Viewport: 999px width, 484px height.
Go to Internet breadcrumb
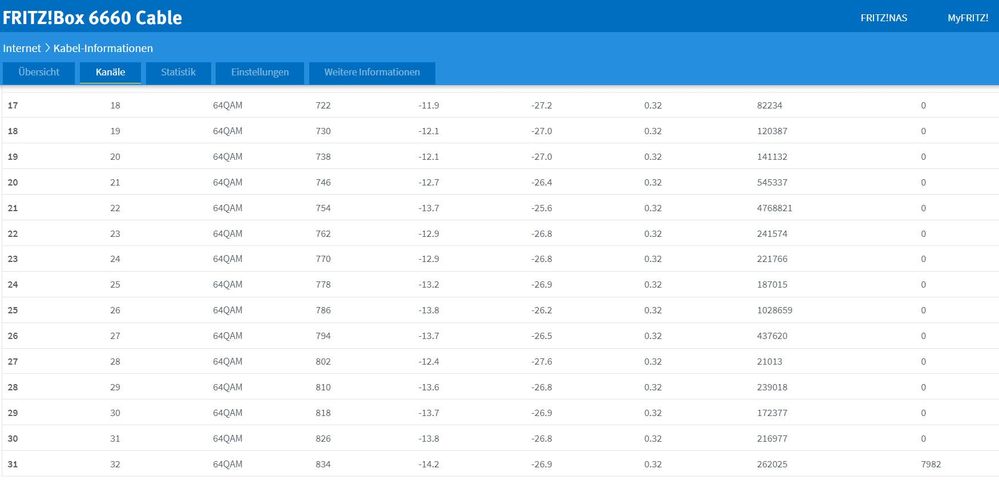point(22,48)
